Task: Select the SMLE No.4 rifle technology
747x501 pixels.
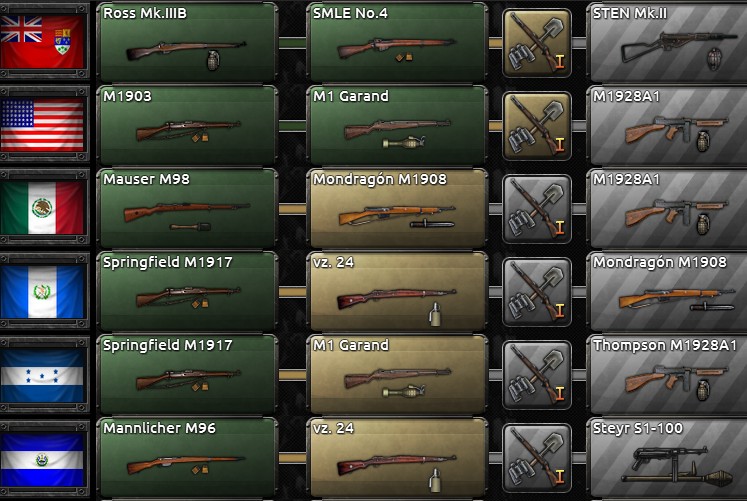Action: 397,42
